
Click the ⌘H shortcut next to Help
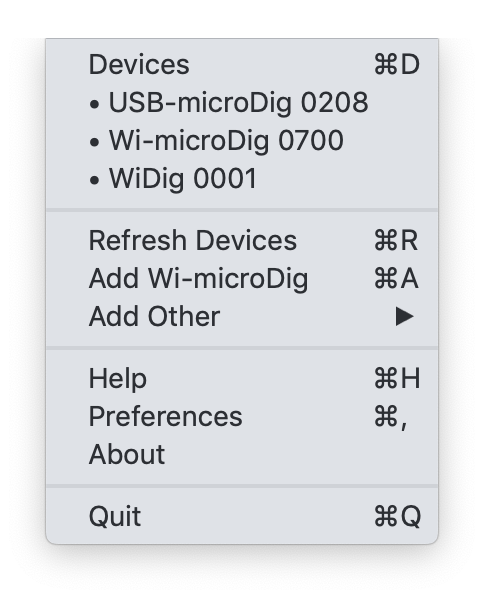click(x=397, y=378)
